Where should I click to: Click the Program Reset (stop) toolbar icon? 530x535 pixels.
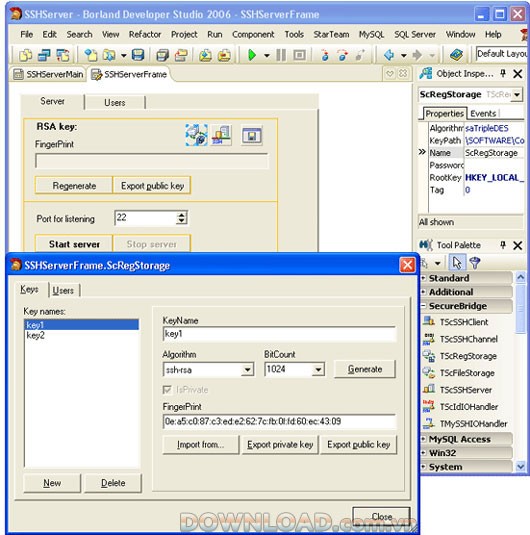pos(299,55)
